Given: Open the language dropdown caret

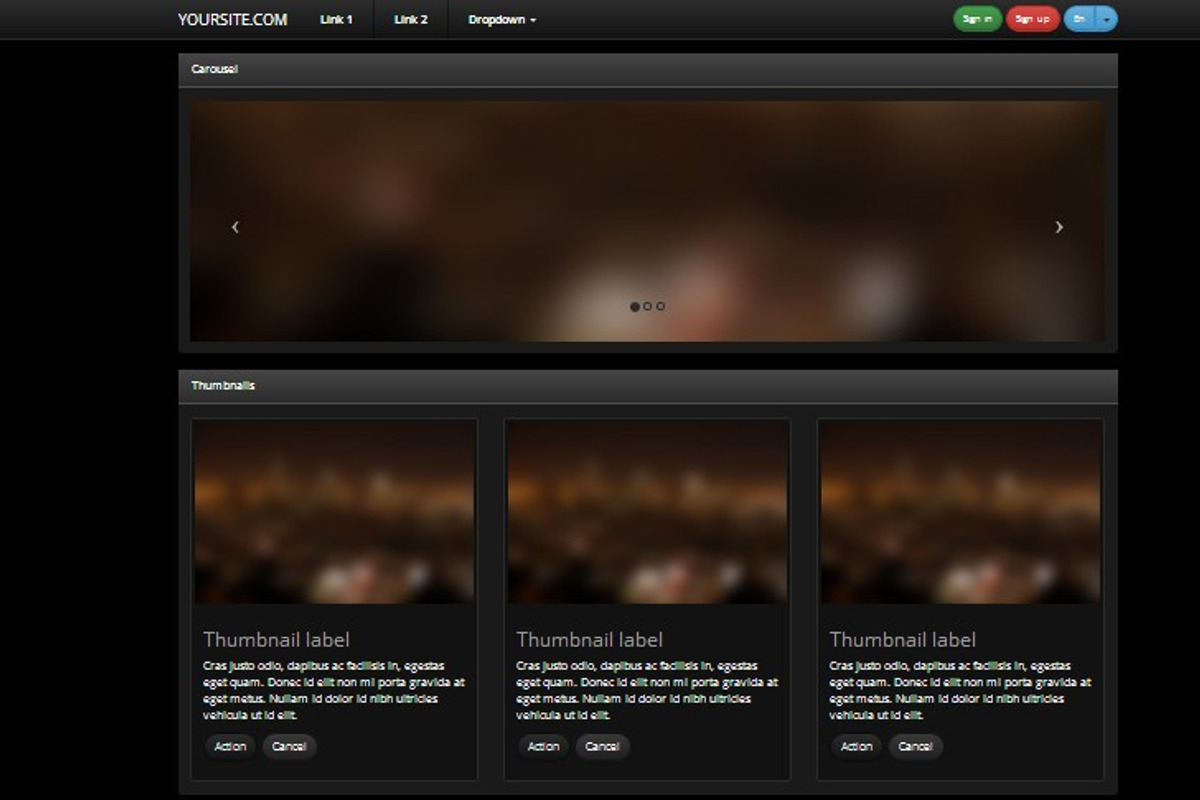Looking at the screenshot, I should [1106, 19].
